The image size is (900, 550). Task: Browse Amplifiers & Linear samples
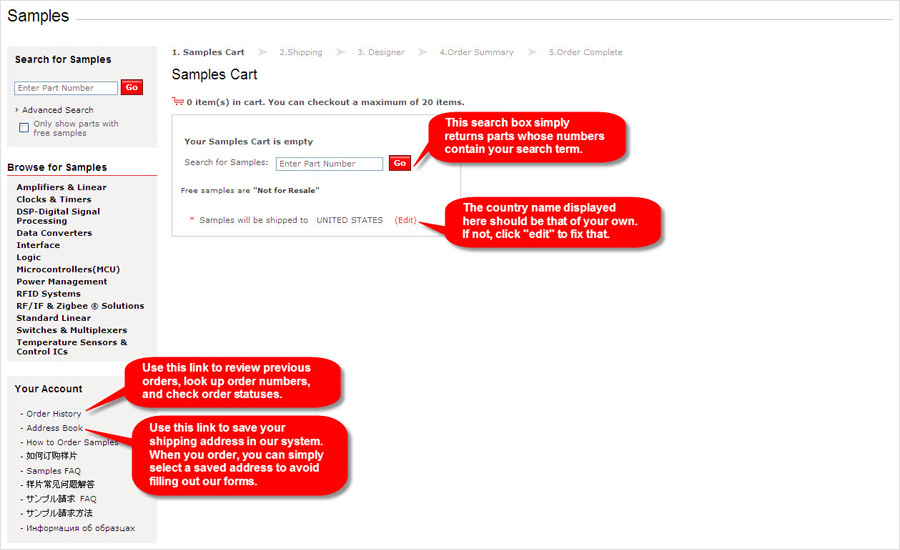point(61,187)
